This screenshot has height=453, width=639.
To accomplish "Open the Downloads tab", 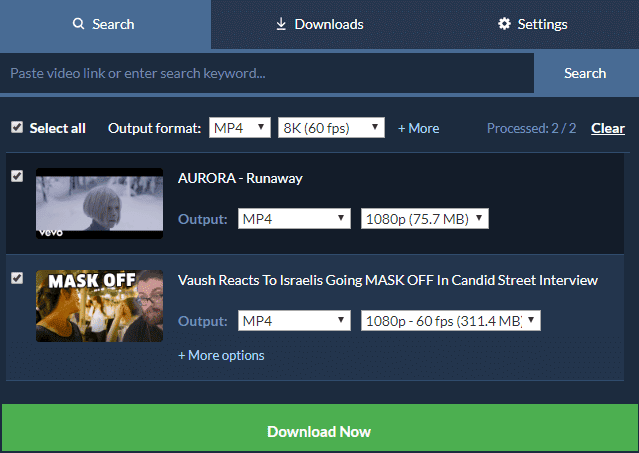I will [320, 24].
